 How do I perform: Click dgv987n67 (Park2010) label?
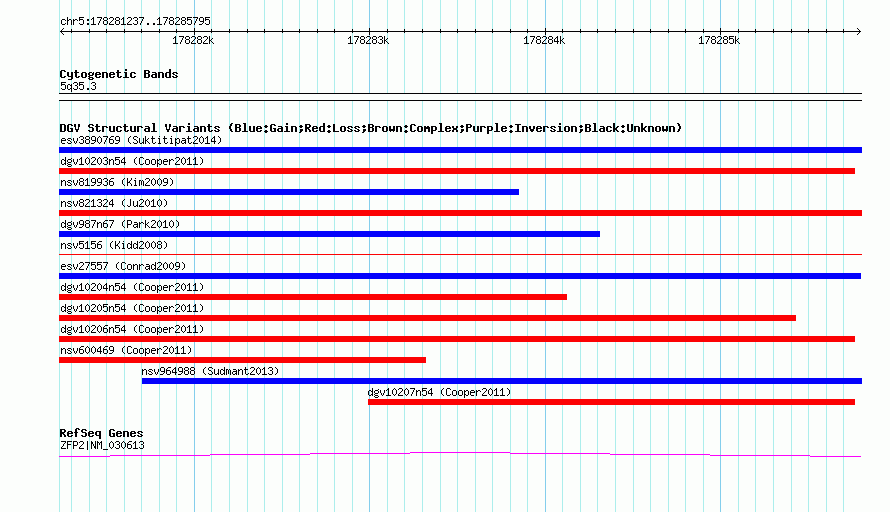click(x=120, y=224)
